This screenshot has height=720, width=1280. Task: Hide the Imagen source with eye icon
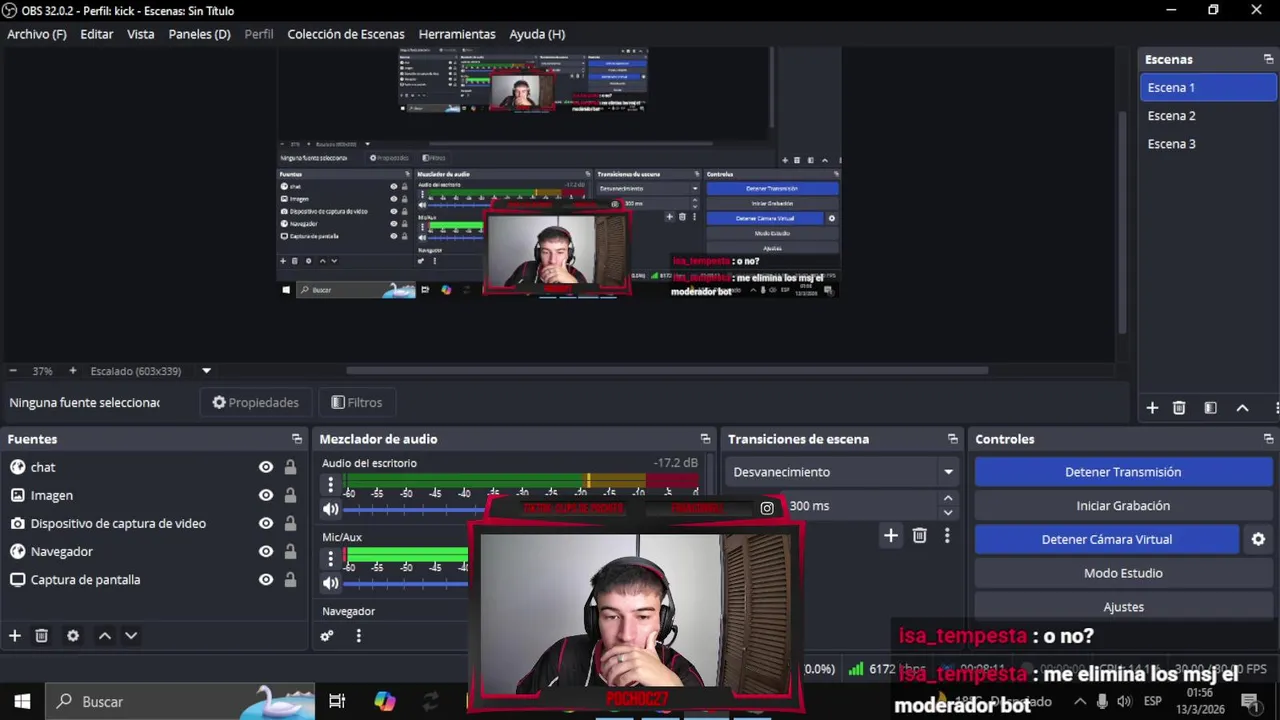click(x=266, y=495)
